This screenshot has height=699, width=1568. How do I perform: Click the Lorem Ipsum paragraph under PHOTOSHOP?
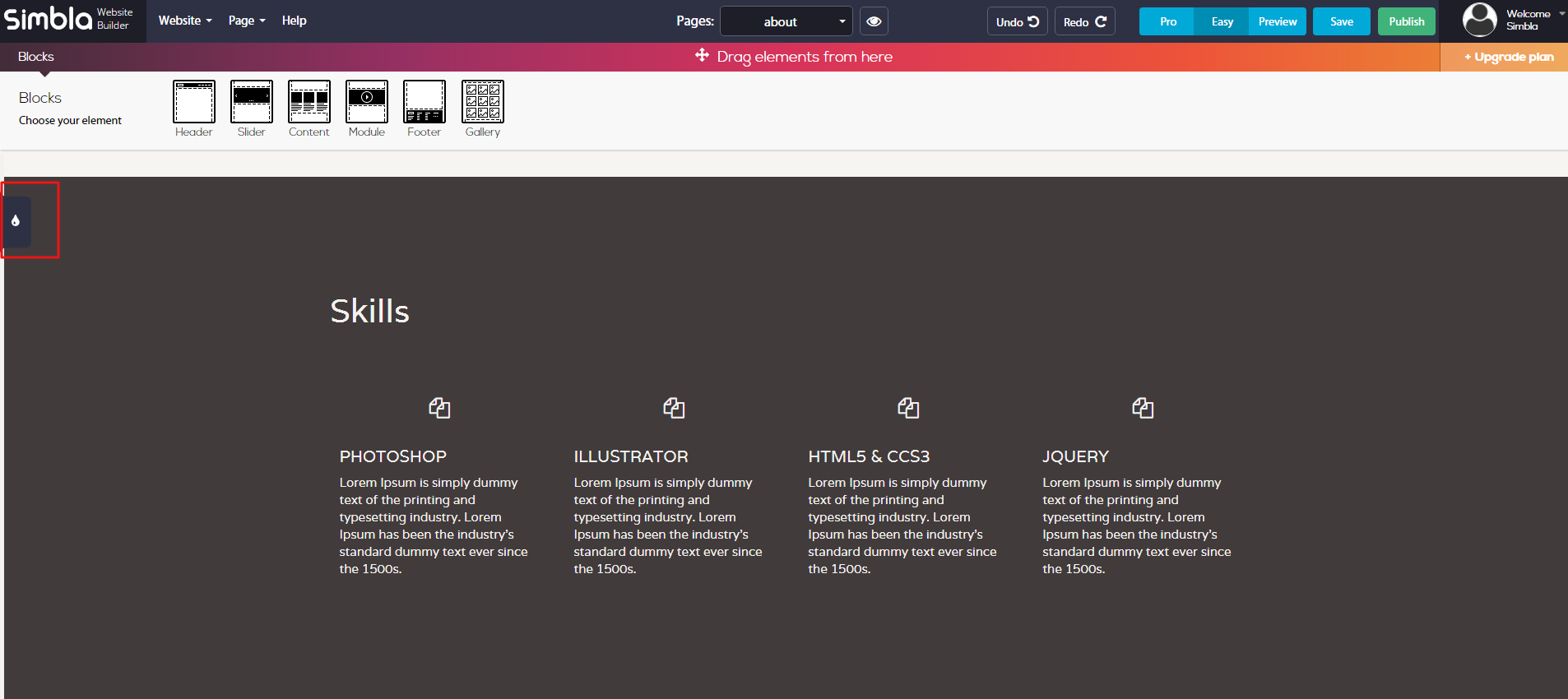(x=434, y=525)
